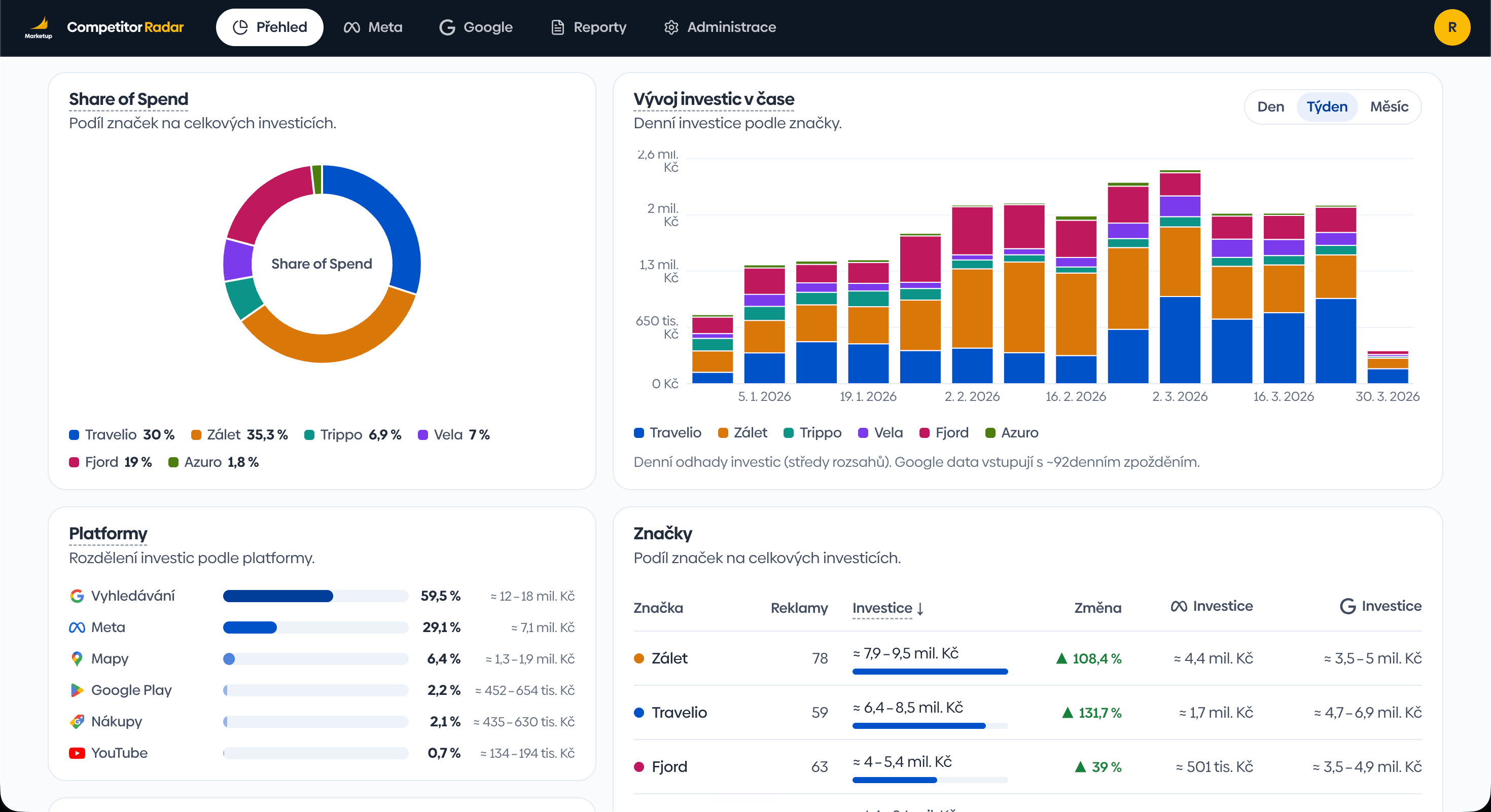Click the Nákupy spend estimate text
Screen dimensions: 1491x812
click(524, 722)
